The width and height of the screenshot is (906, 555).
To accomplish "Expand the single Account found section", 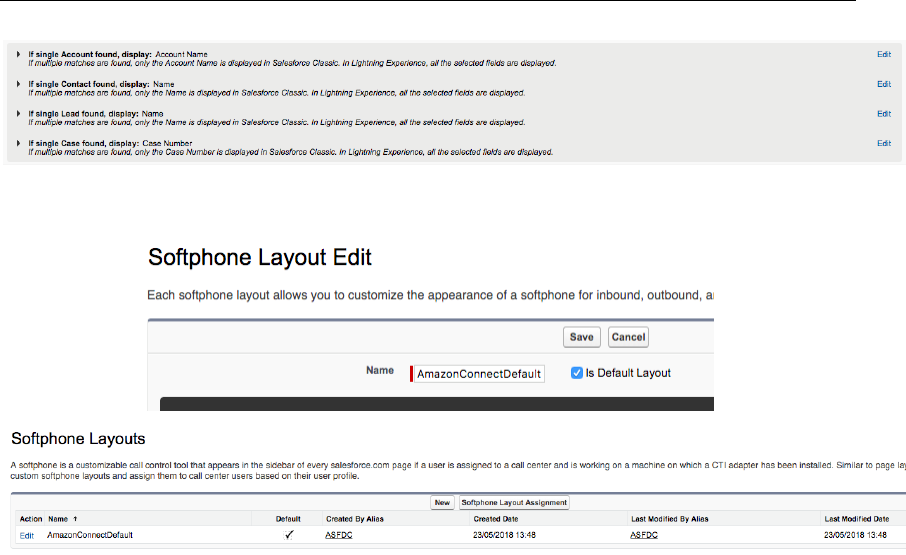I will pyautogui.click(x=19, y=54).
